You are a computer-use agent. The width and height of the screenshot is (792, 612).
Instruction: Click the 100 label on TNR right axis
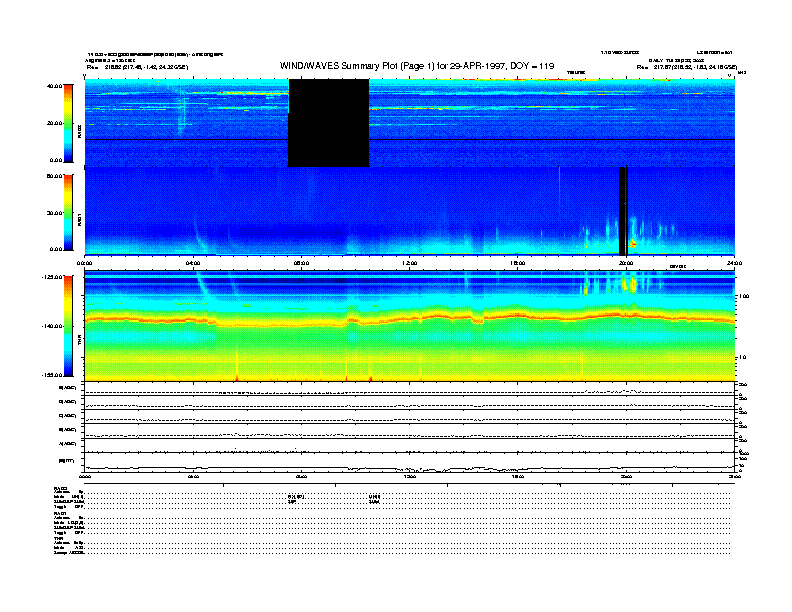click(744, 296)
